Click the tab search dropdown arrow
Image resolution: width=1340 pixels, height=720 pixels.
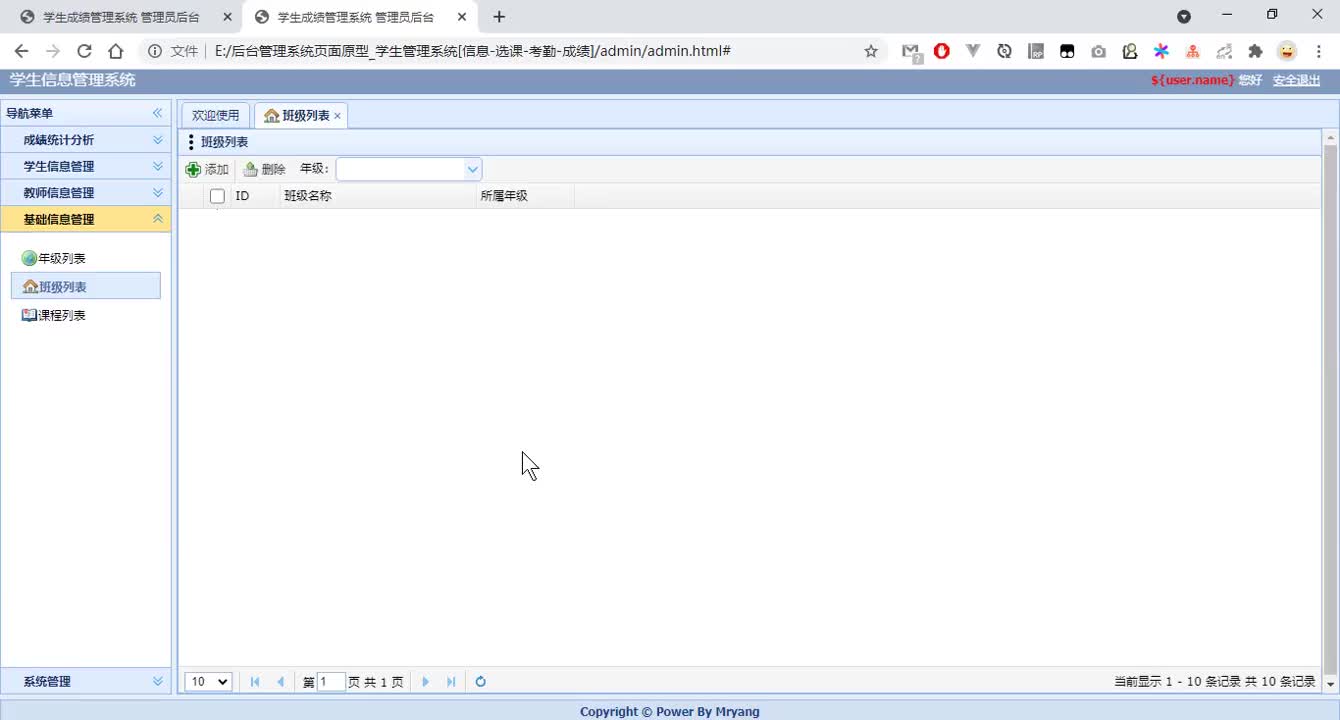[1184, 17]
